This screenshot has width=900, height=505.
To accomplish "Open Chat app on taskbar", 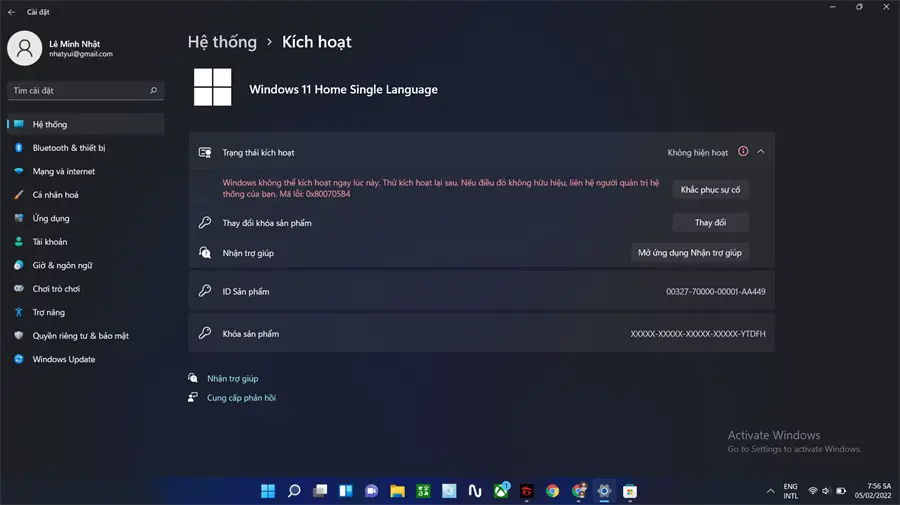I will (x=371, y=491).
